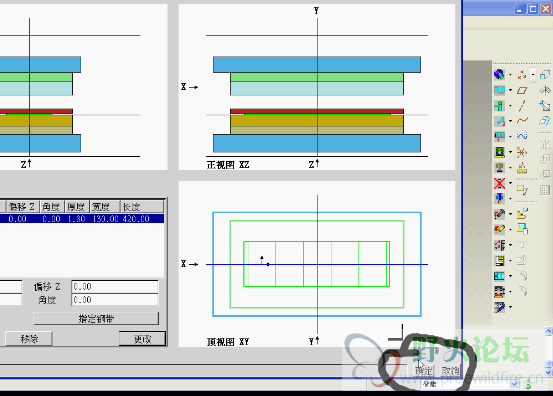The width and height of the screenshot is (553, 396).
Task: Click the red X cross icon
Action: pyautogui.click(x=499, y=183)
